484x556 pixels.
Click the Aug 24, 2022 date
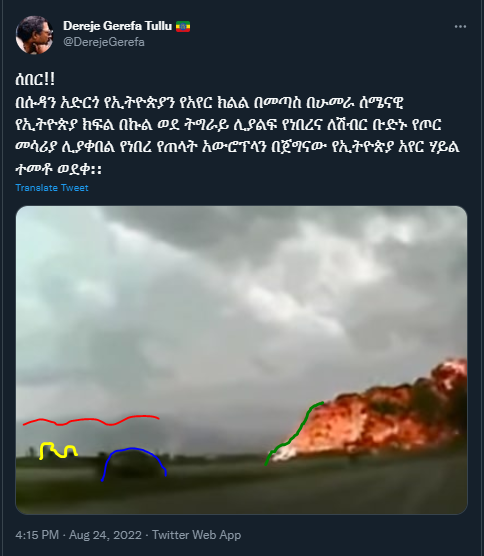pyautogui.click(x=105, y=535)
